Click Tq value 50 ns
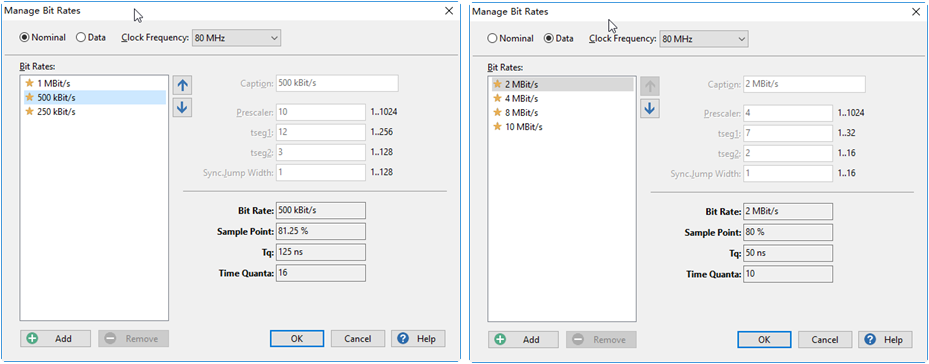This screenshot has width=929, height=364. pyautogui.click(x=788, y=253)
